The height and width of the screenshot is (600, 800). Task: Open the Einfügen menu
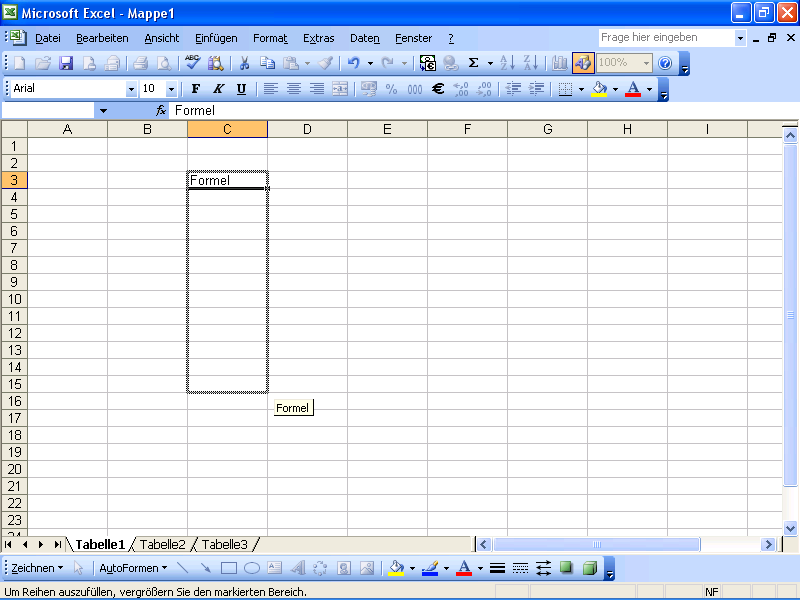(216, 38)
